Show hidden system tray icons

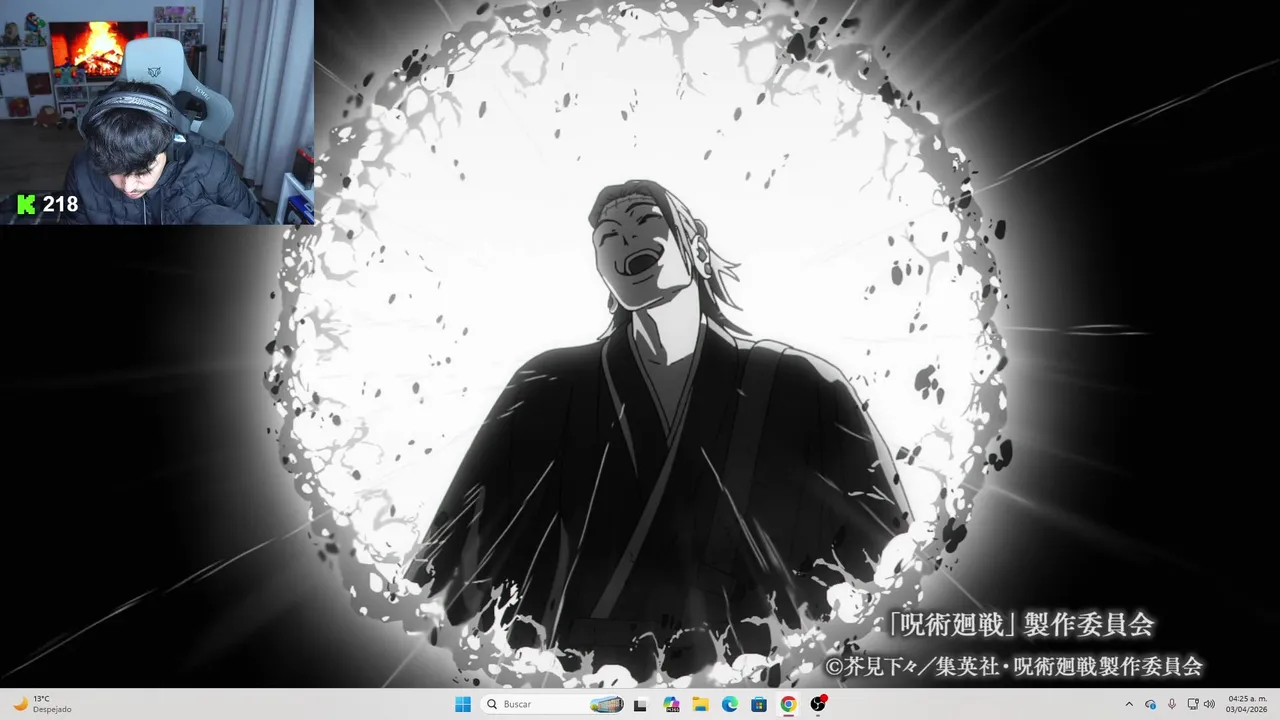(1130, 704)
